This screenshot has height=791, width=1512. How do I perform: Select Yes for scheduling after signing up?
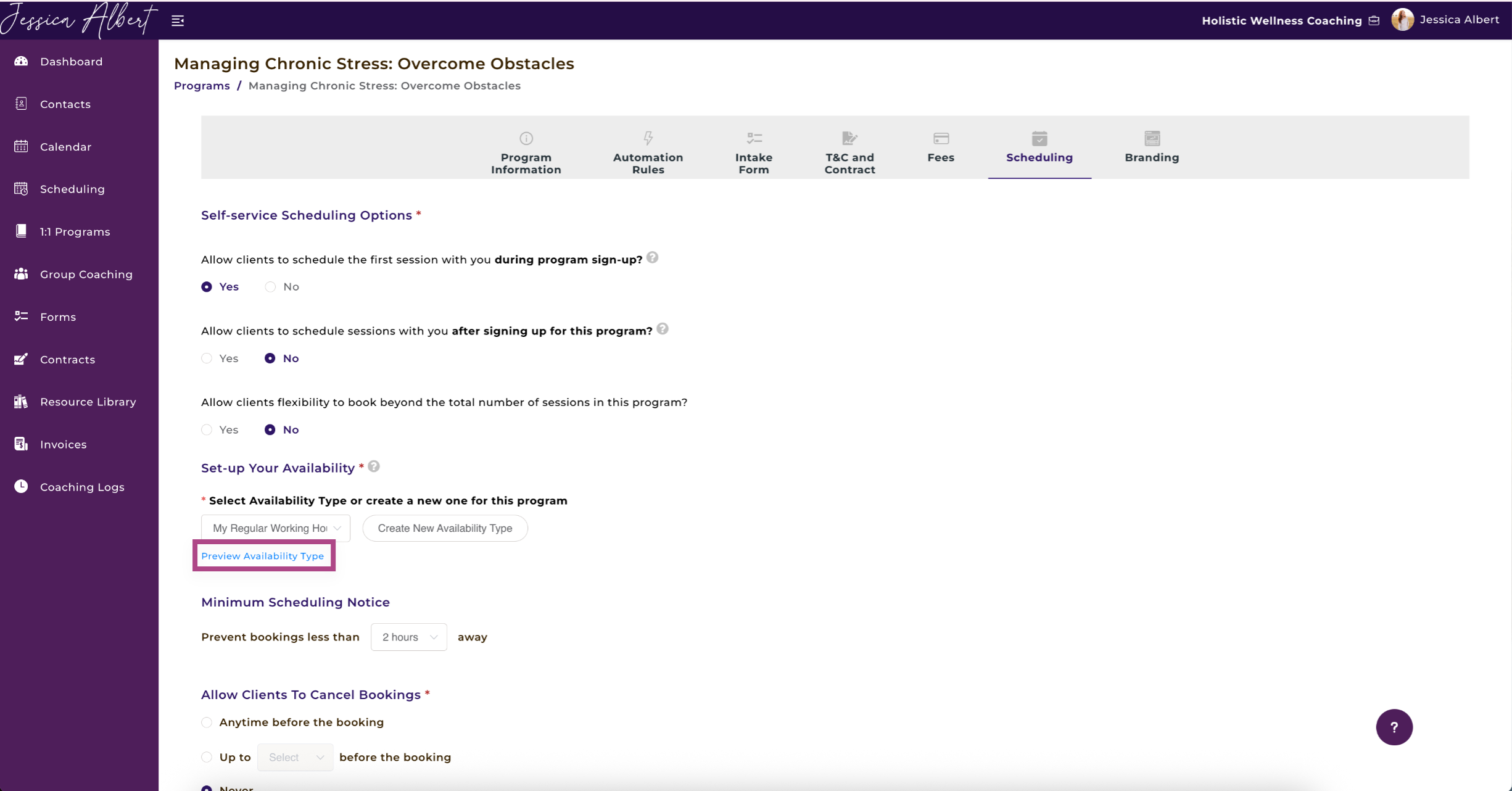click(207, 358)
